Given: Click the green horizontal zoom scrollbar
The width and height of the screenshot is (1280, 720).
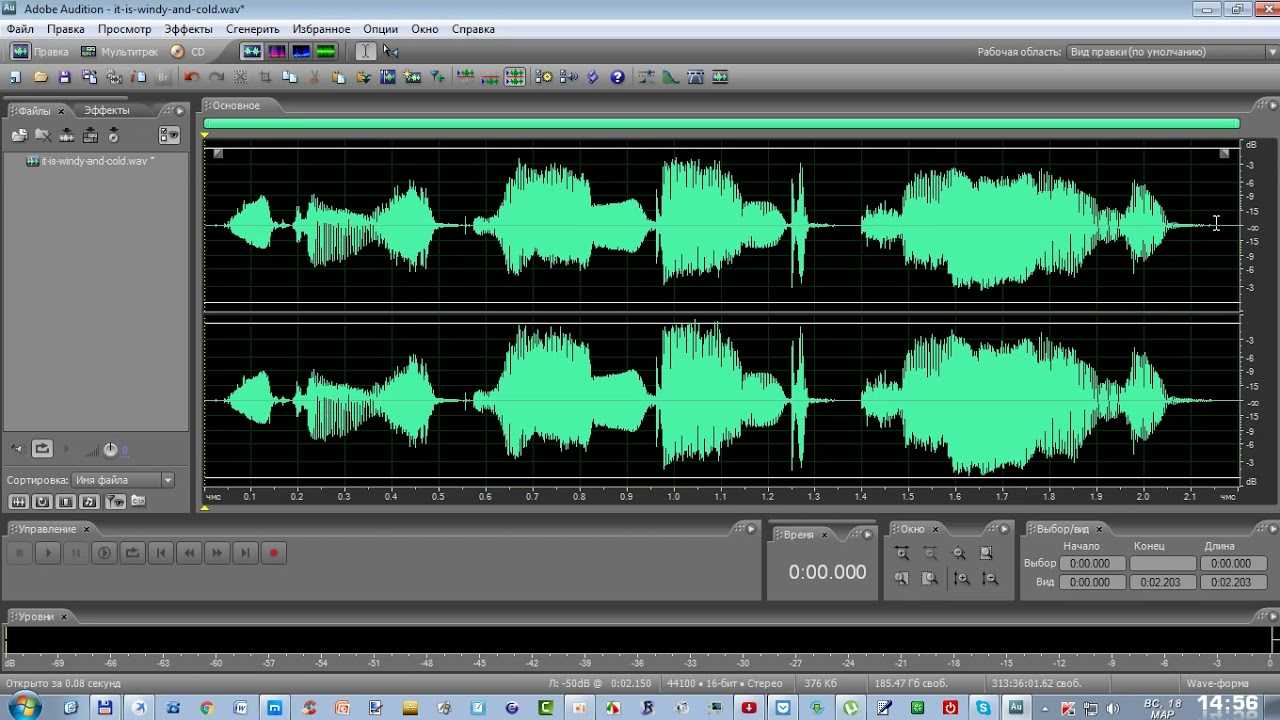Looking at the screenshot, I should click(721, 124).
